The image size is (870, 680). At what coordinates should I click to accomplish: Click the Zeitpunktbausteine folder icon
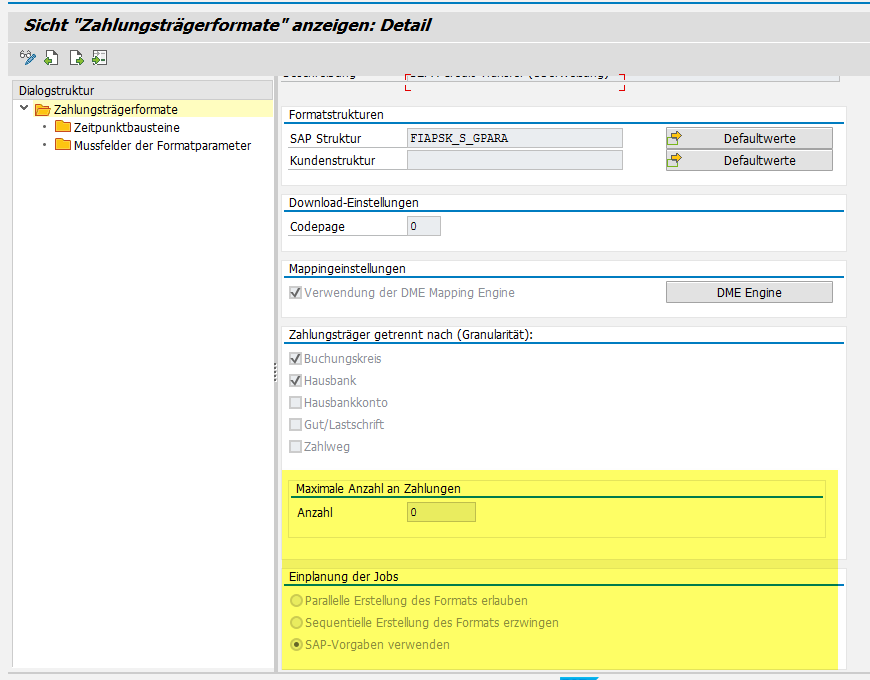63,127
